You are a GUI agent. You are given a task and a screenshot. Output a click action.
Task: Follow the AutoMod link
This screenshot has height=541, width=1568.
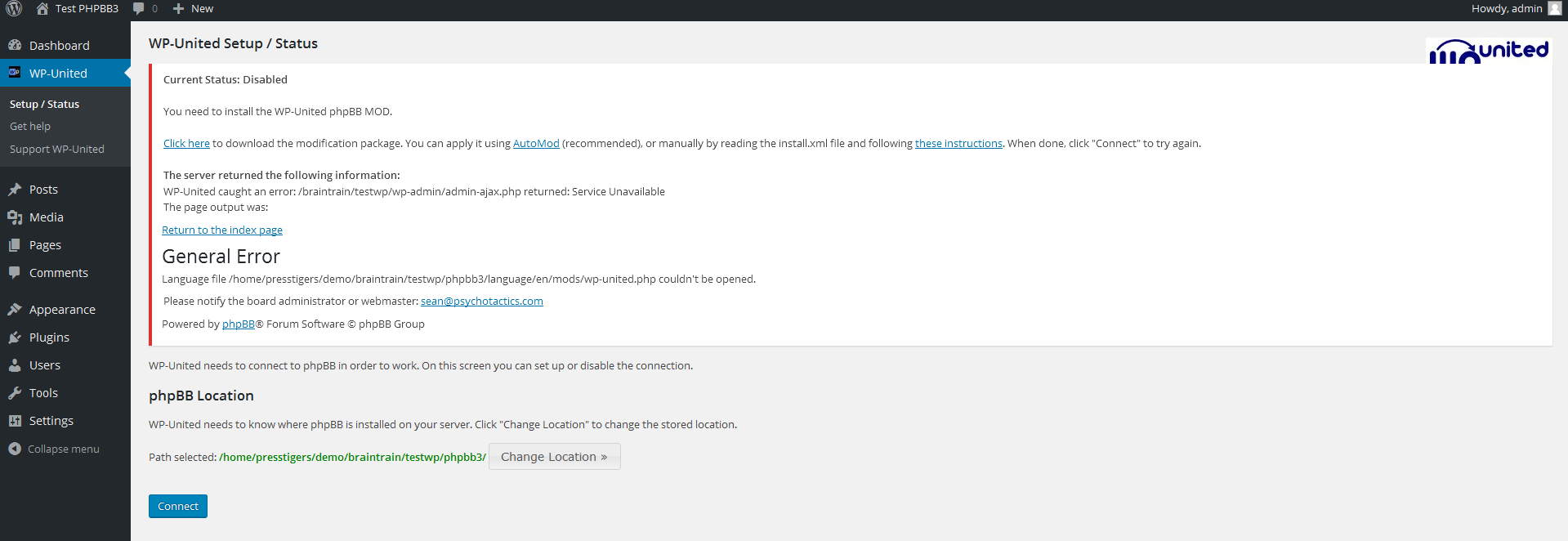coord(536,144)
